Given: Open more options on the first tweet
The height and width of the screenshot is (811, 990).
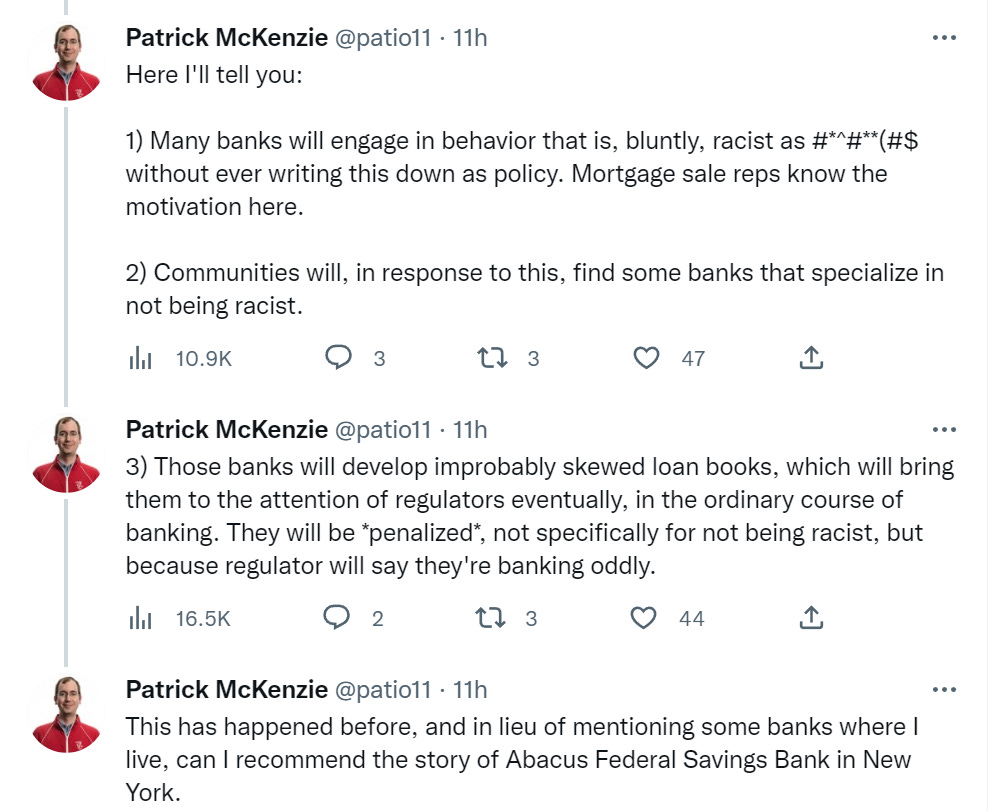Looking at the screenshot, I should coord(944,38).
